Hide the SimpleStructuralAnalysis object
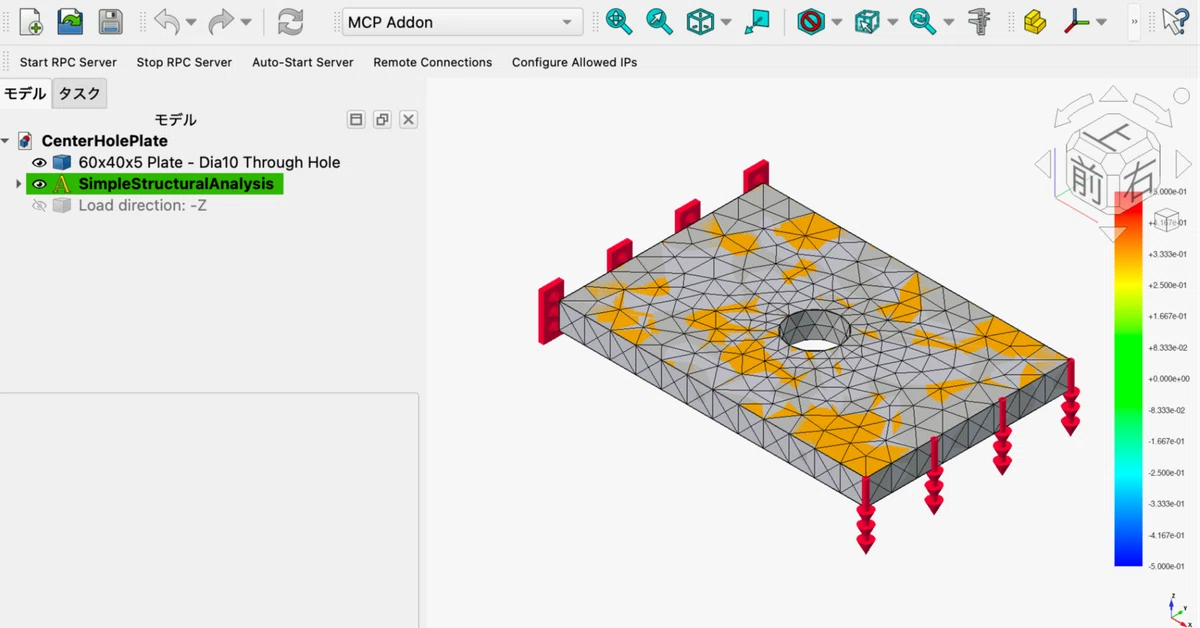This screenshot has width=1200, height=628. (x=40, y=184)
